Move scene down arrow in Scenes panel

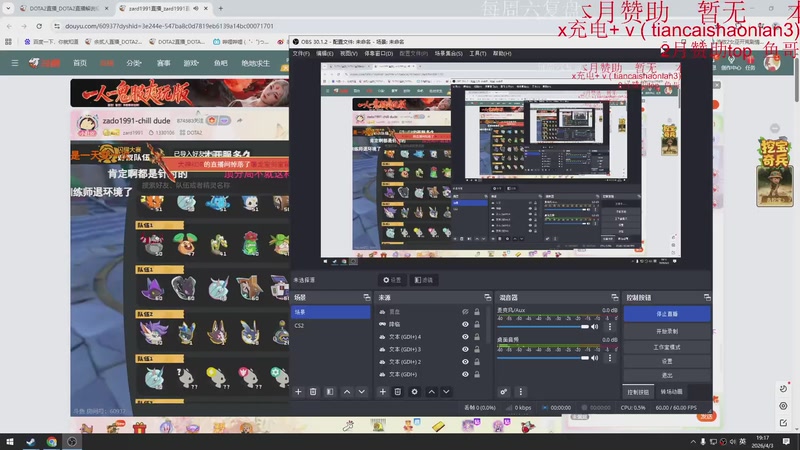tap(361, 392)
